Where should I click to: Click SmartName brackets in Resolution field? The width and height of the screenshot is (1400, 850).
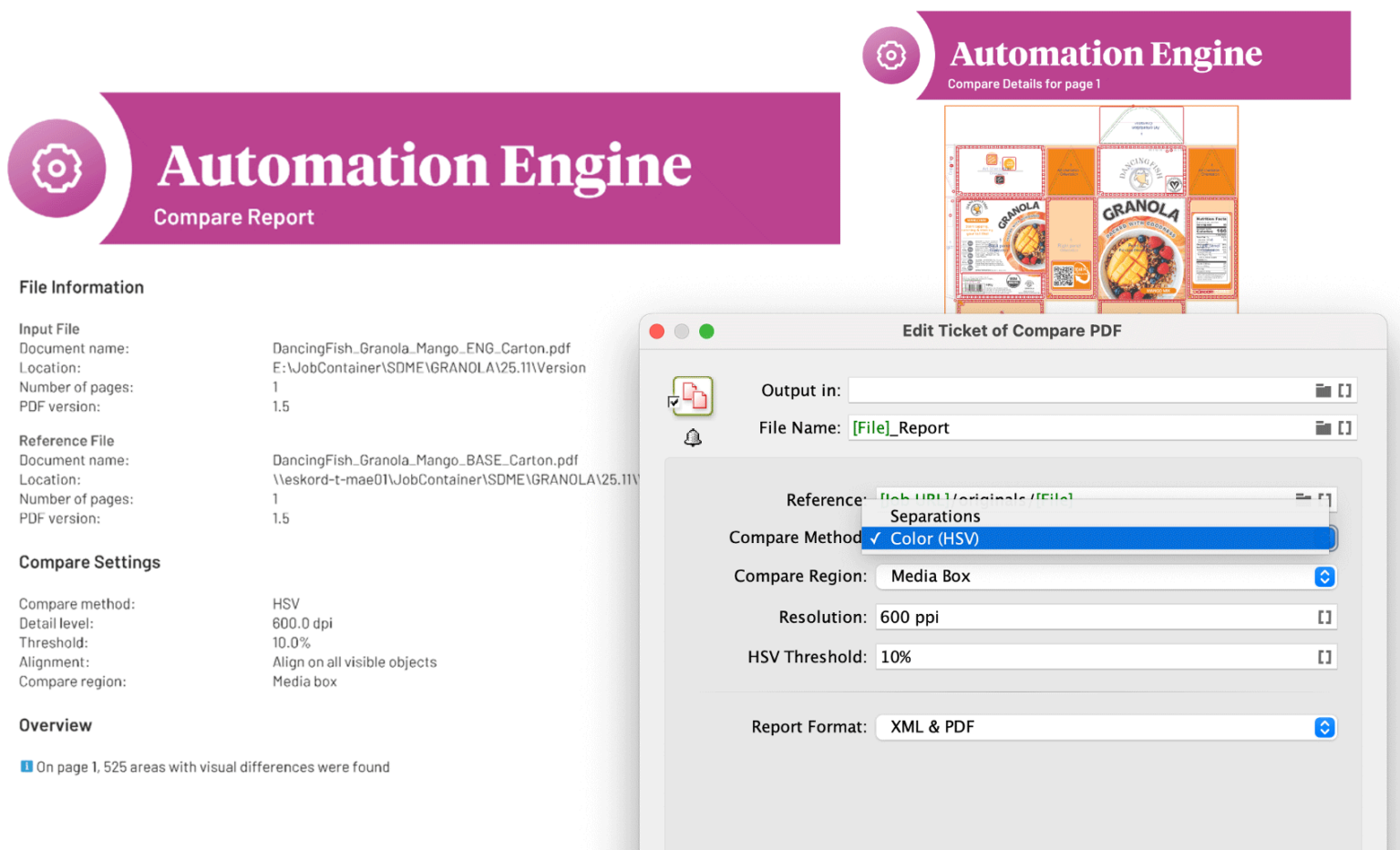coord(1324,618)
